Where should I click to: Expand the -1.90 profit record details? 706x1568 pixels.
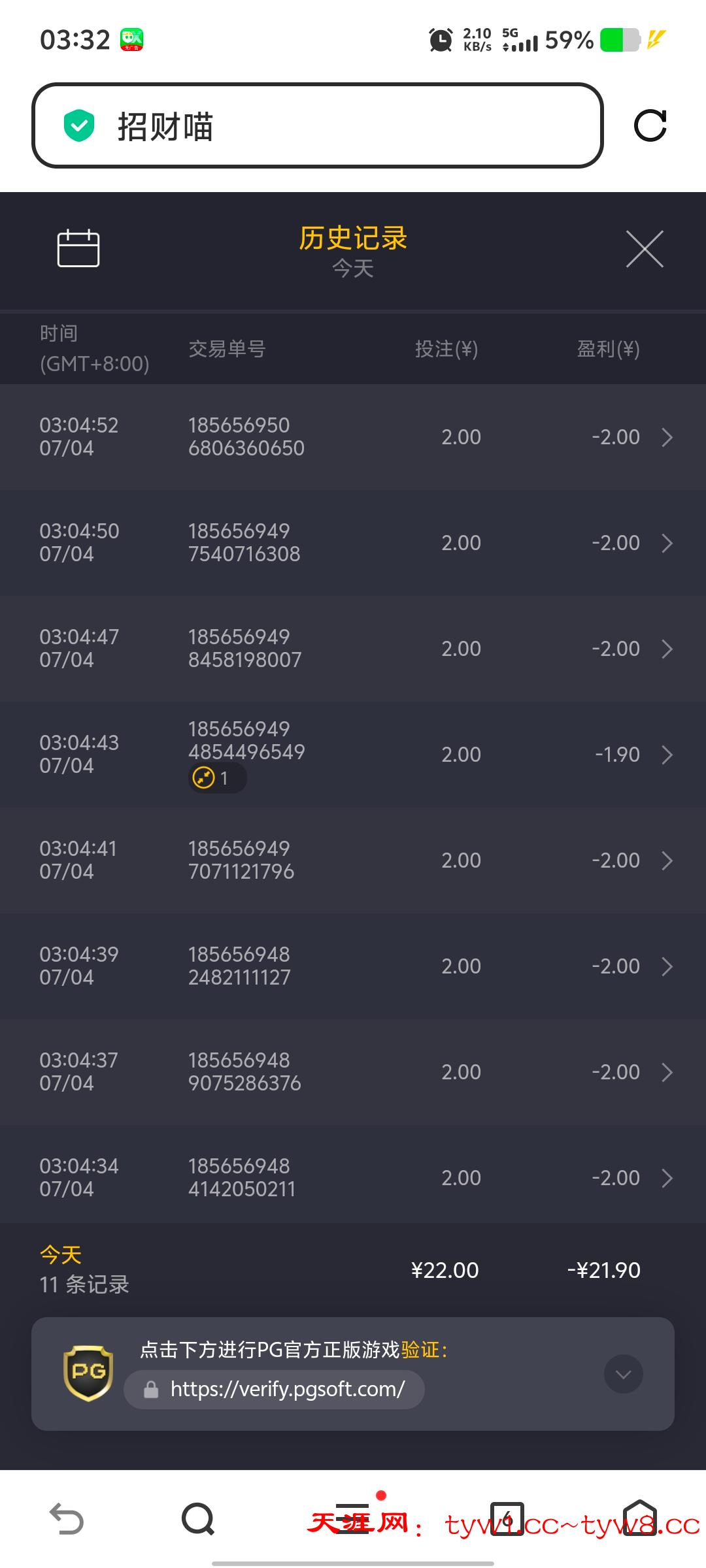[x=667, y=755]
